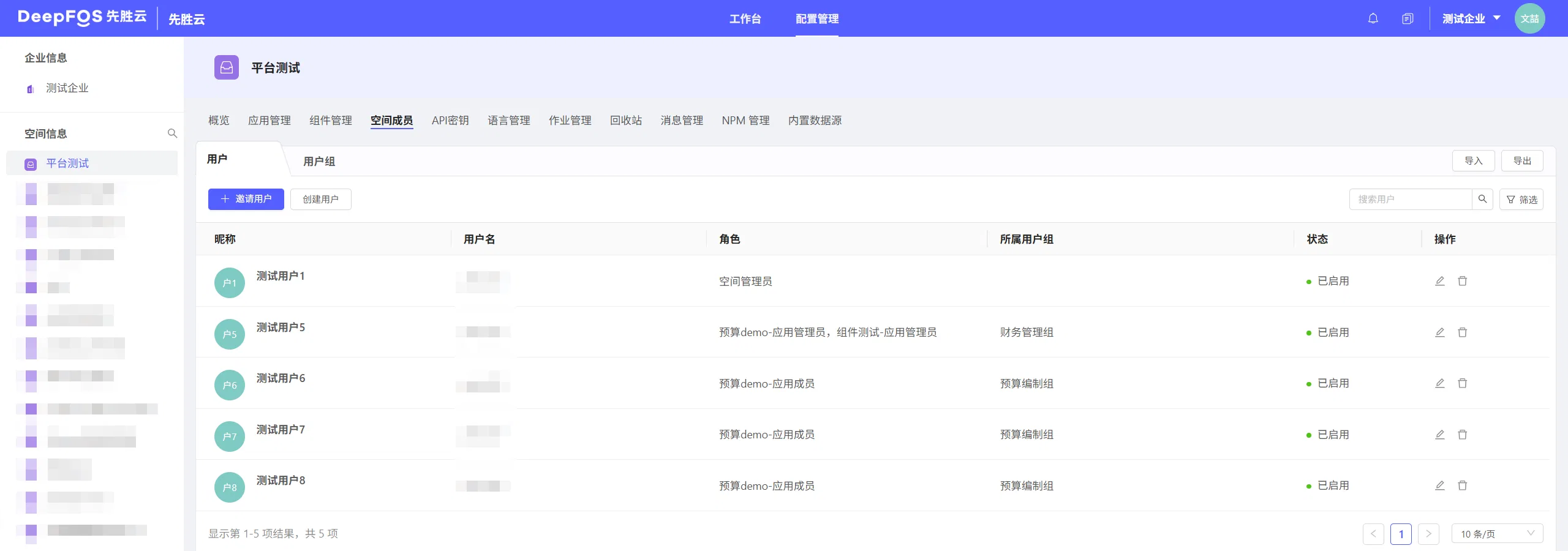Select page 1 in pagination
The image size is (1568, 551).
(x=1401, y=534)
